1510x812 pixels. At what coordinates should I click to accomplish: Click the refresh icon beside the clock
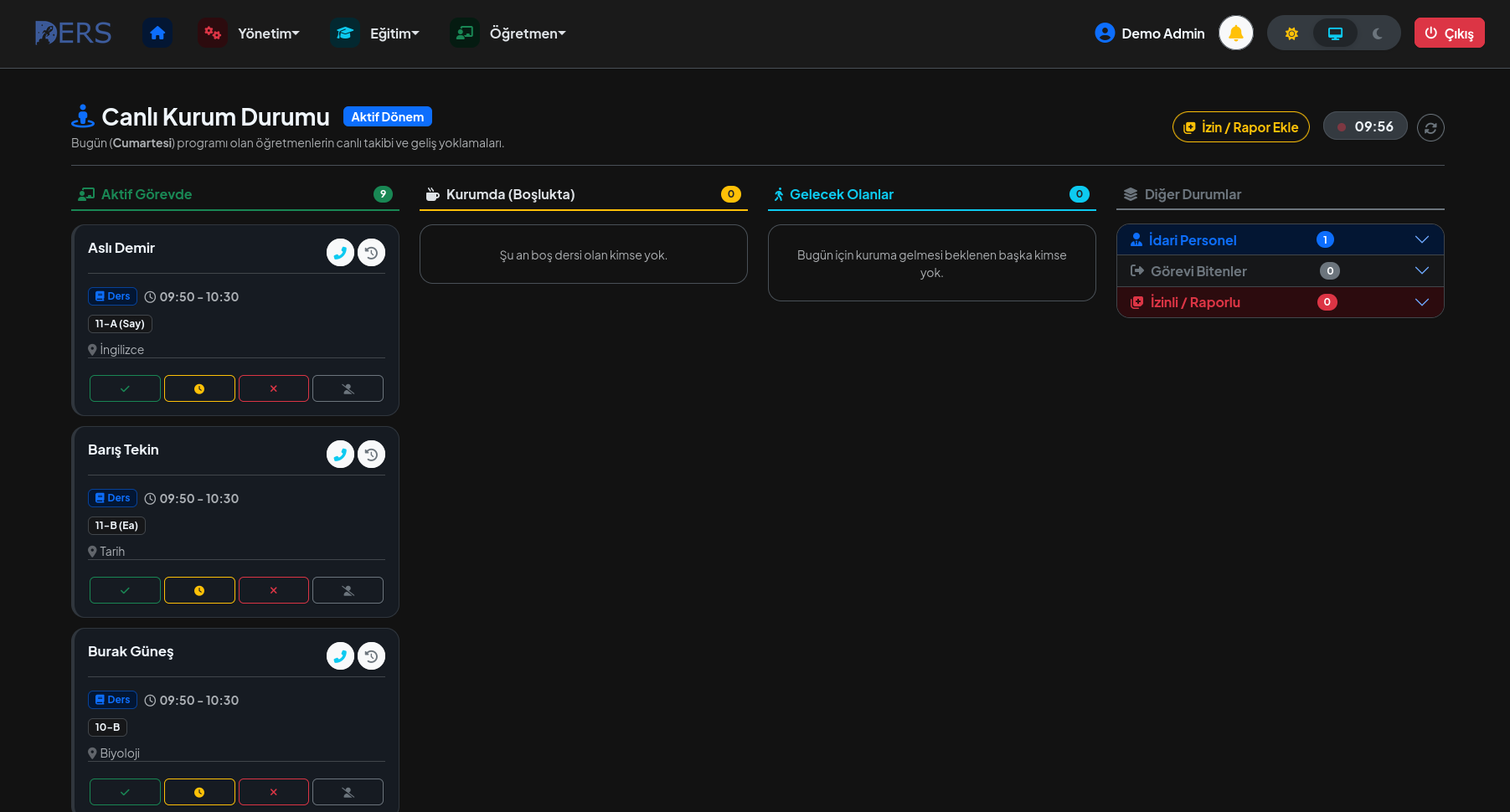tap(1430, 128)
